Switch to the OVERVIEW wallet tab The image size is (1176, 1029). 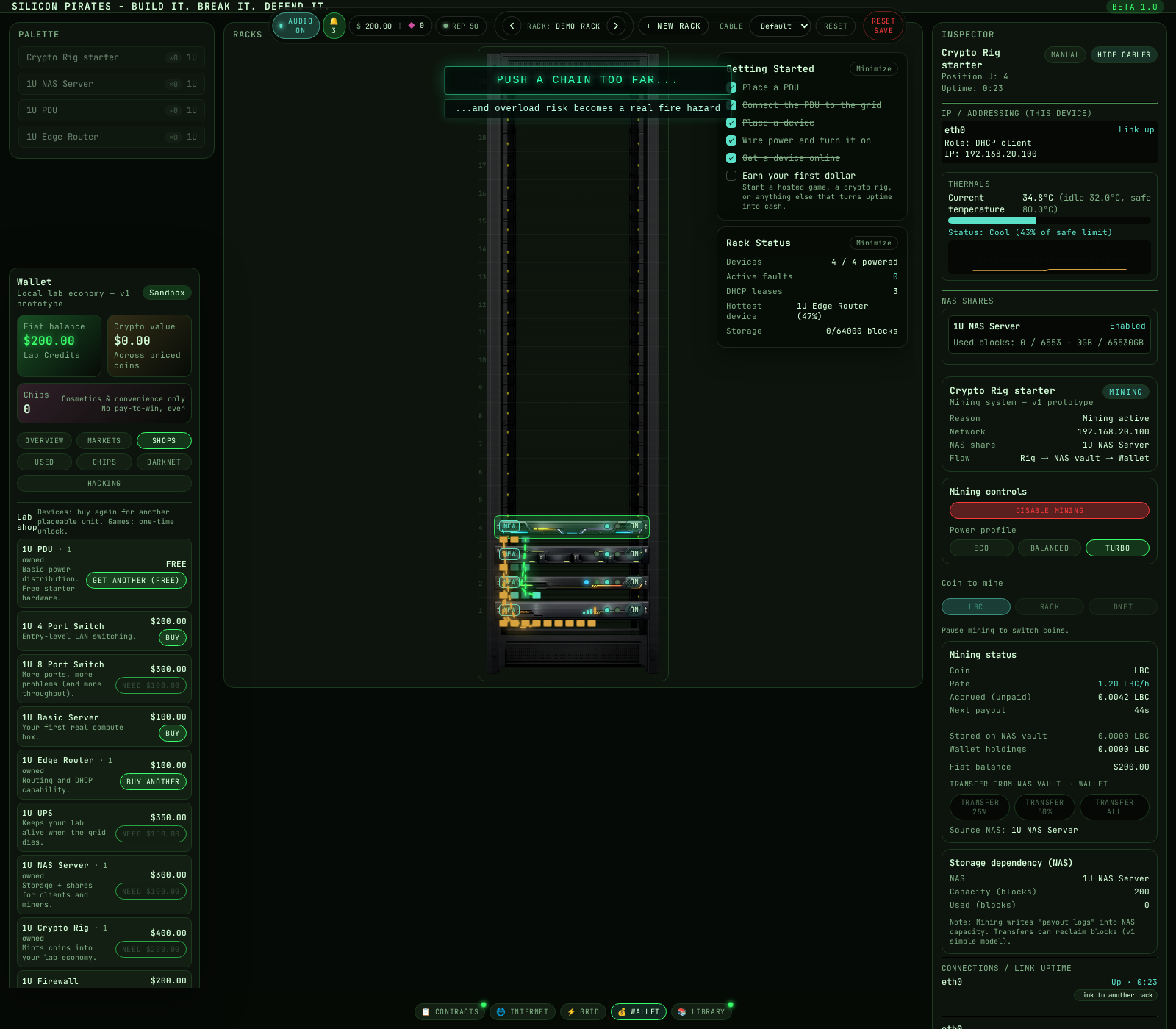[x=44, y=441]
